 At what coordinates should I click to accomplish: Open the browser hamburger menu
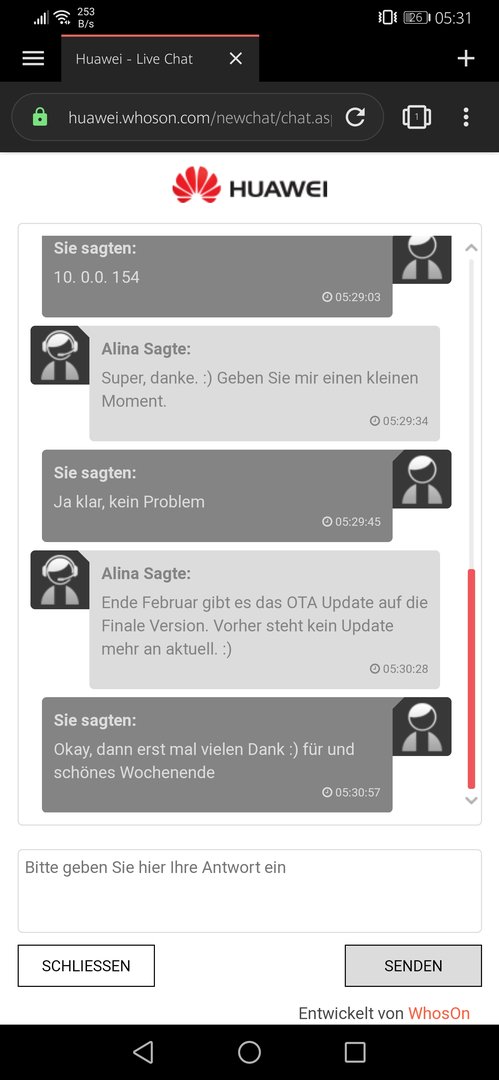click(x=33, y=59)
